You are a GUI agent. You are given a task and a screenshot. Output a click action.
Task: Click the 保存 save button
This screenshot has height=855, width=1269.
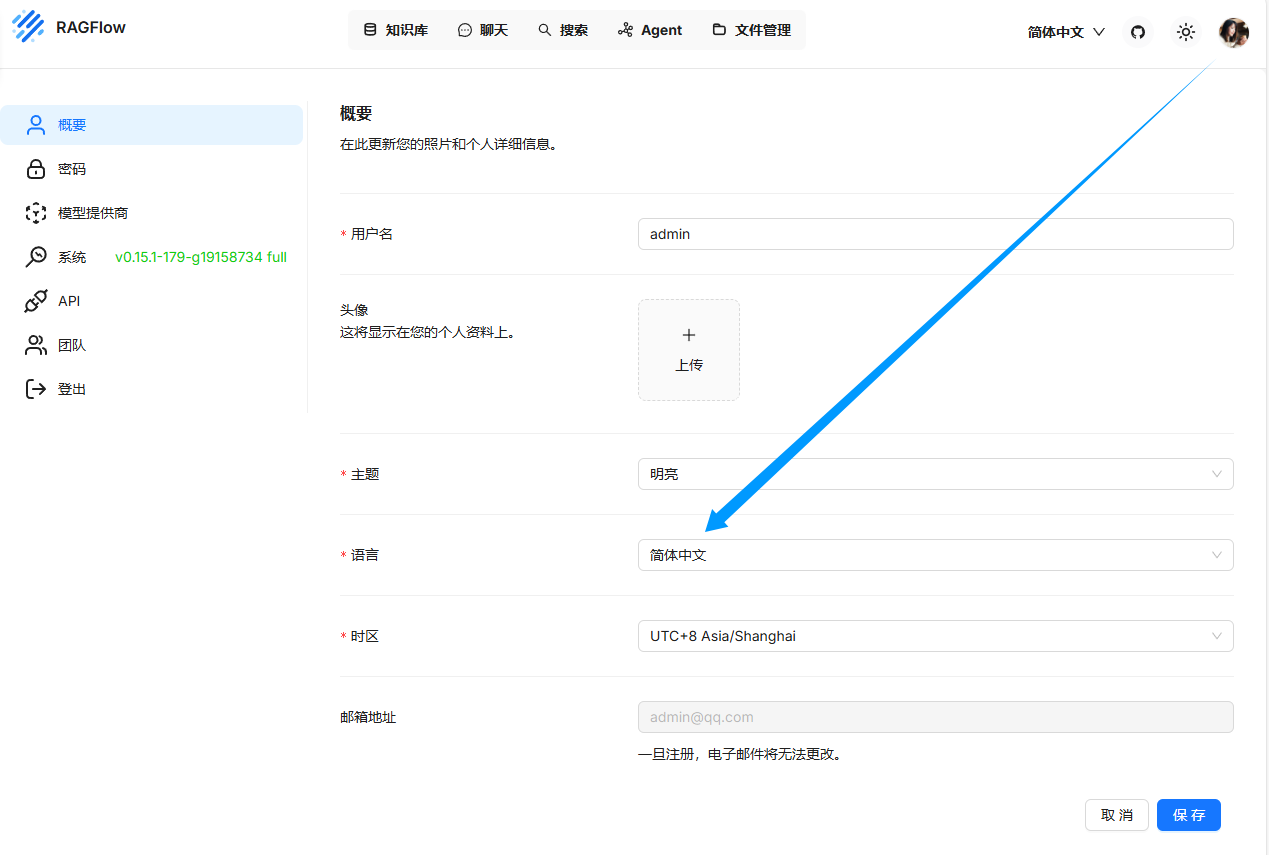click(x=1188, y=815)
